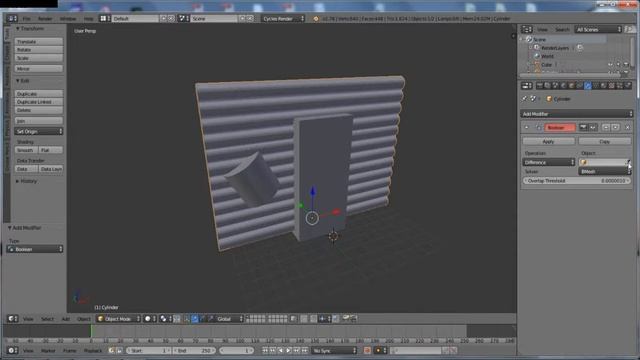Toggle the 3D manipulator widget
This screenshot has height=360, width=640.
coord(187,319)
